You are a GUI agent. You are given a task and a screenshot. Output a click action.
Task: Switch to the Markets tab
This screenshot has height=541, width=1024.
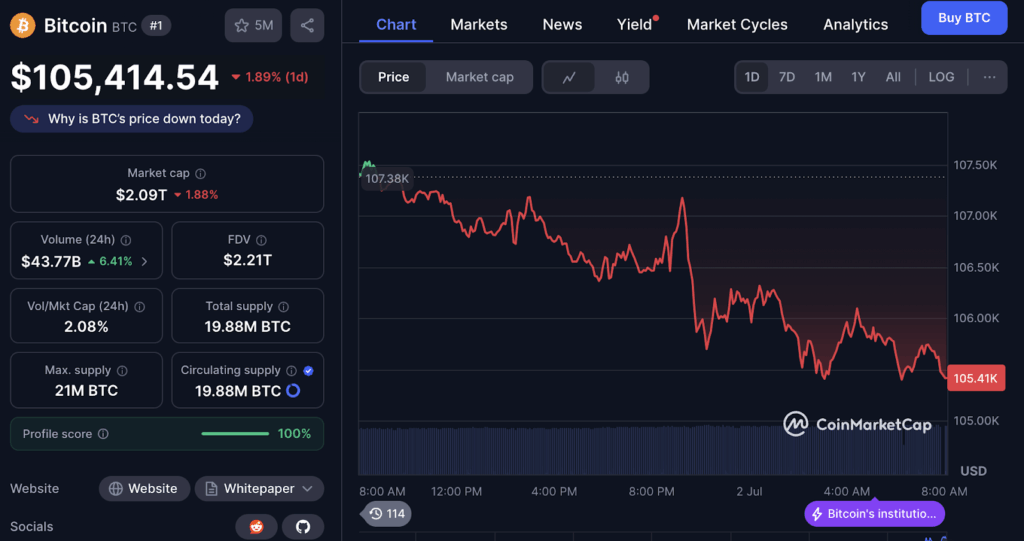(479, 24)
